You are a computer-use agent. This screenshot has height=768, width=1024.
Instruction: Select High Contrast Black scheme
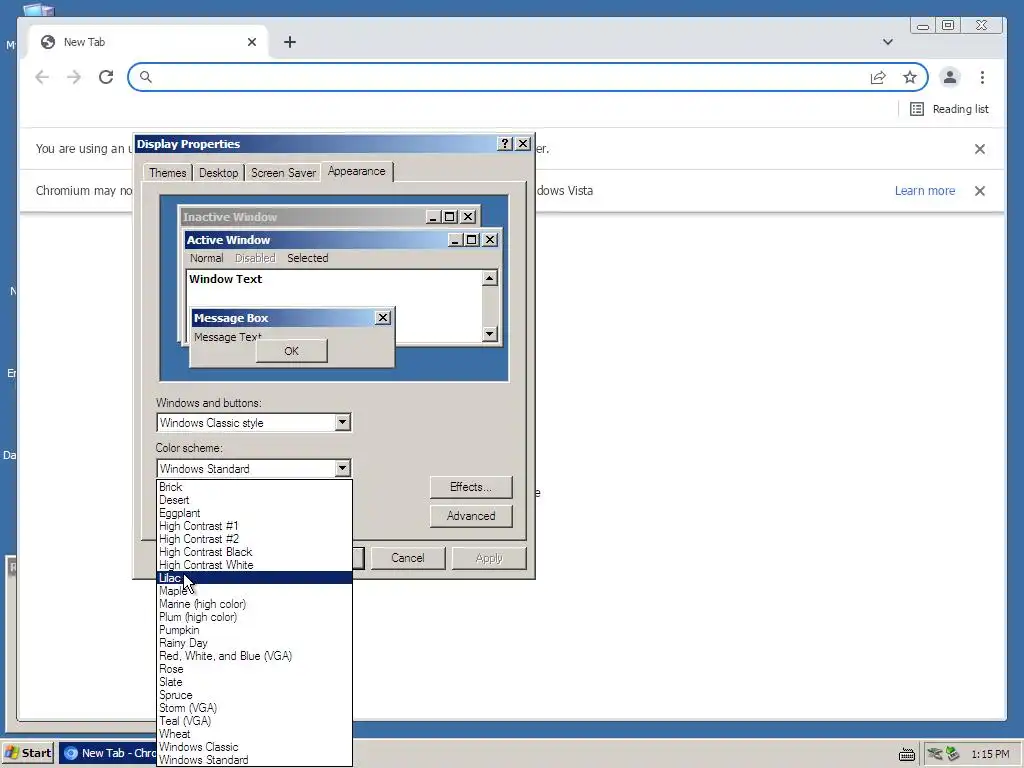coord(255,552)
